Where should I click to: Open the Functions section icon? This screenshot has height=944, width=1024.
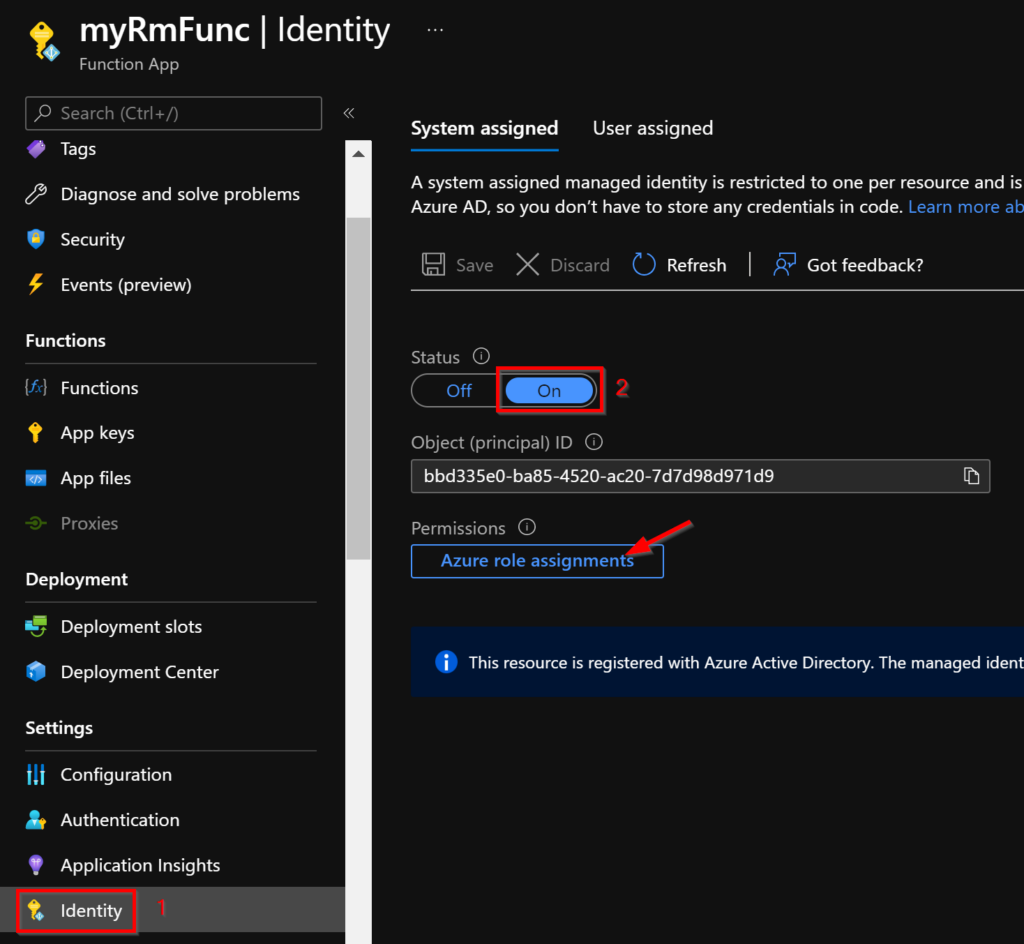(x=37, y=388)
